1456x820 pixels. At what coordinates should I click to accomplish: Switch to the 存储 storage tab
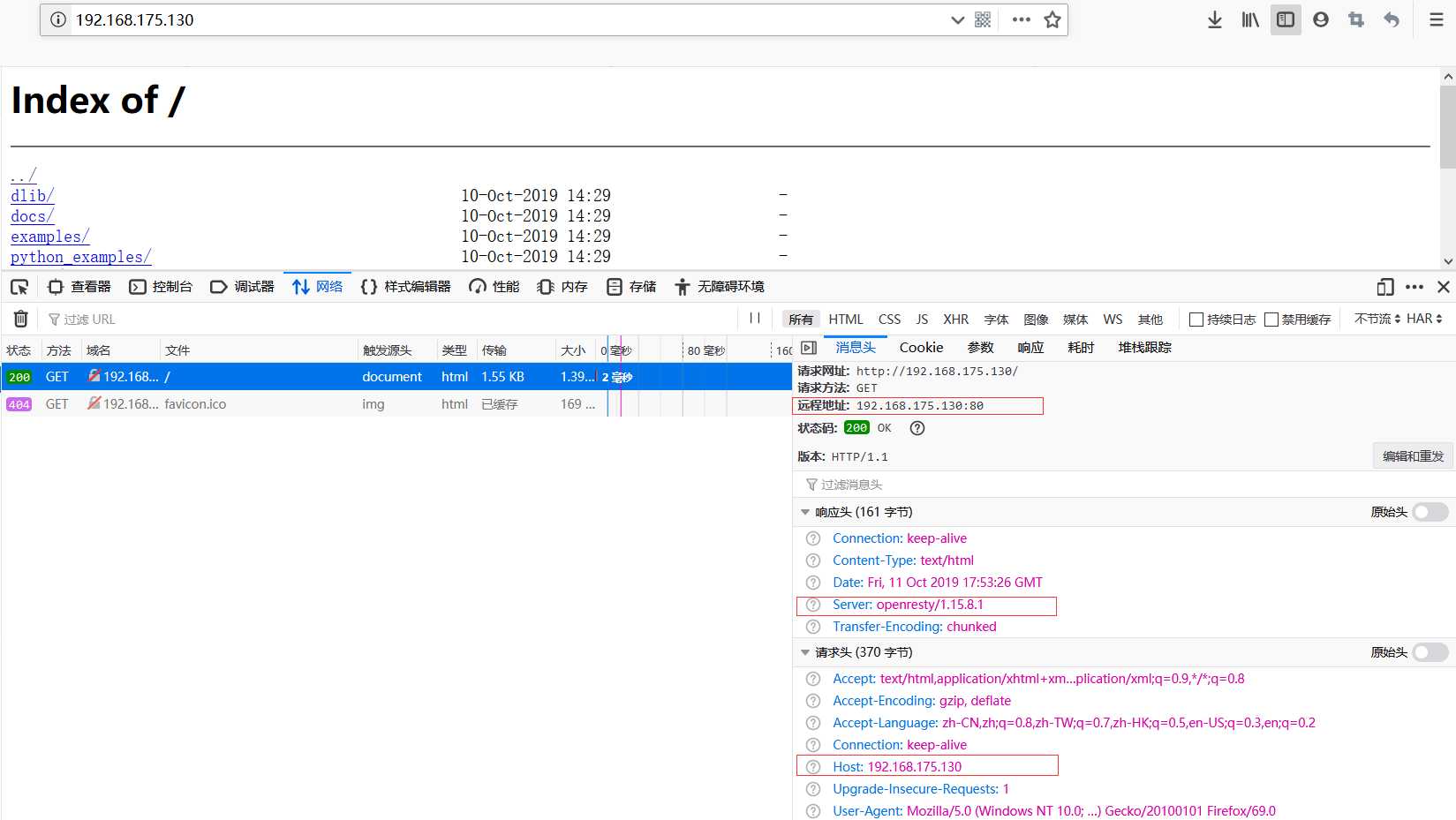tap(631, 287)
